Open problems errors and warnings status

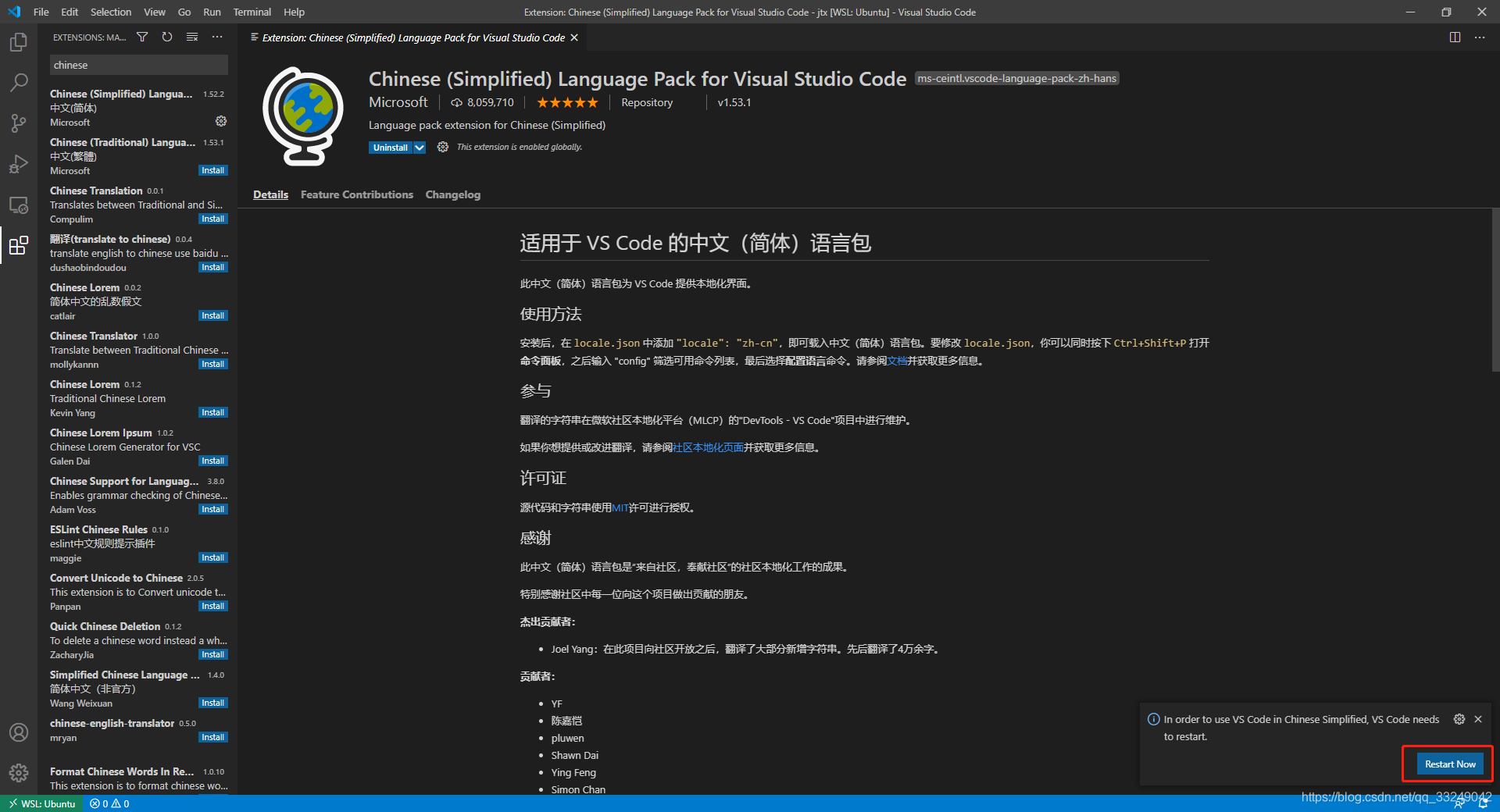click(x=109, y=803)
